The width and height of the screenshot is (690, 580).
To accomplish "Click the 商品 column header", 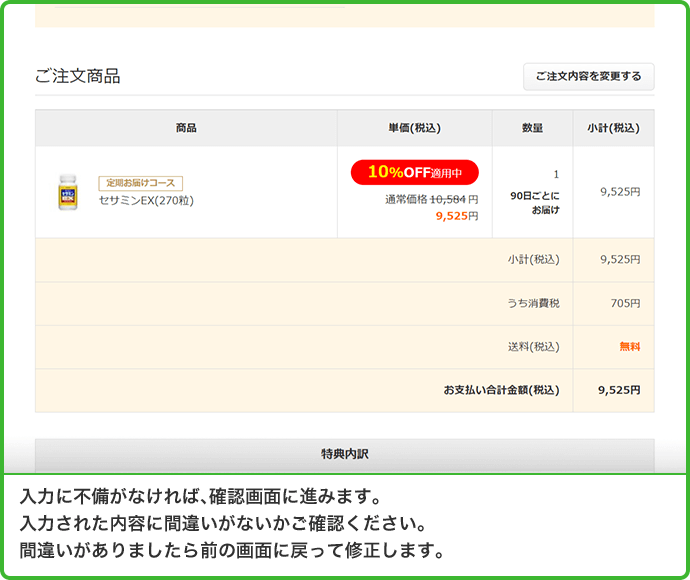I will 186,128.
